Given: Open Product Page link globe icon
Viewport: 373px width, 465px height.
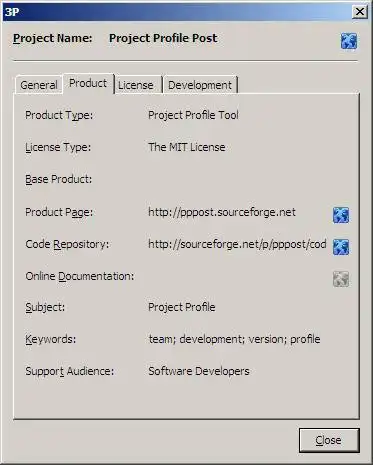Looking at the screenshot, I should (341, 215).
